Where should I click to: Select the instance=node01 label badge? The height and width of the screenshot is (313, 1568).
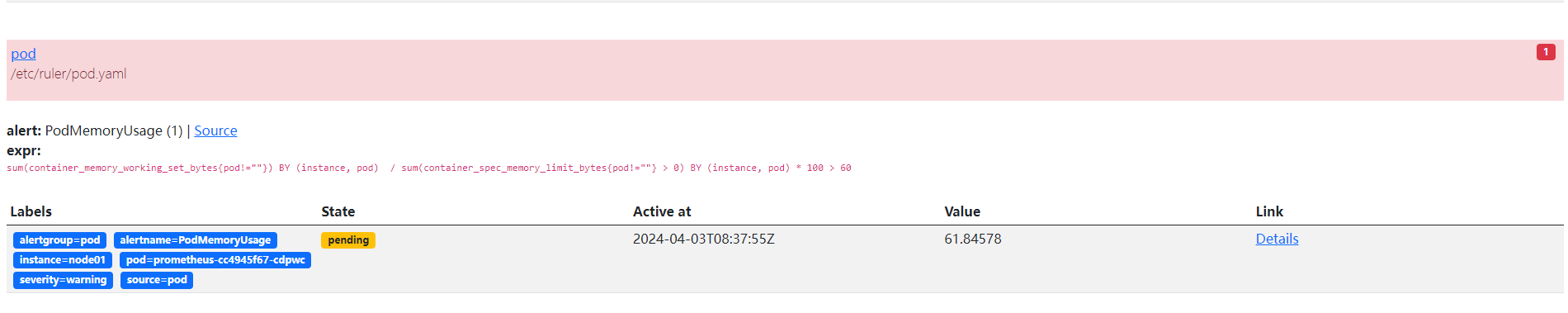[63, 260]
